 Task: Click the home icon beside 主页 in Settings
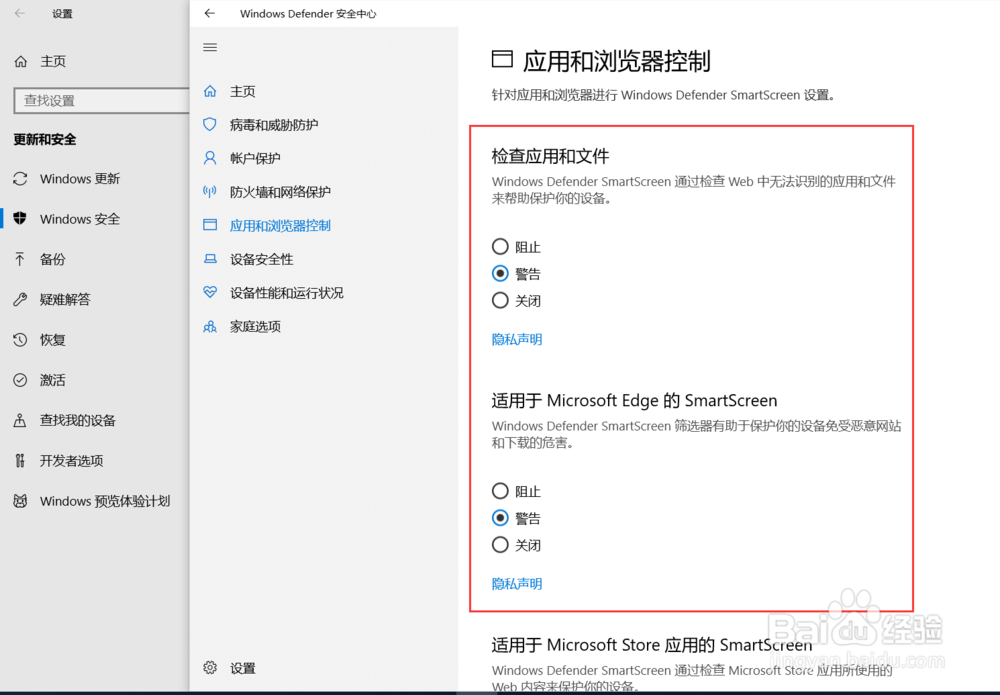point(20,61)
